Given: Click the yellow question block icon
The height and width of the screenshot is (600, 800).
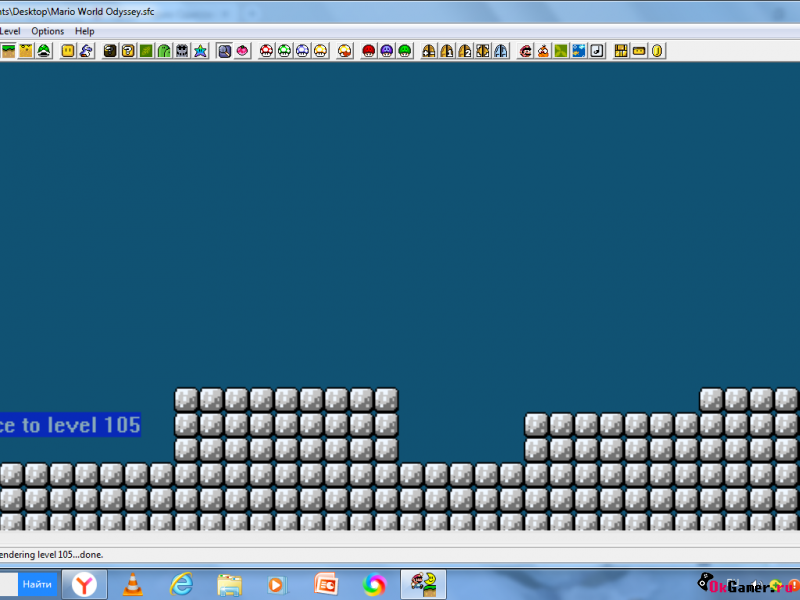Looking at the screenshot, I should click(128, 51).
